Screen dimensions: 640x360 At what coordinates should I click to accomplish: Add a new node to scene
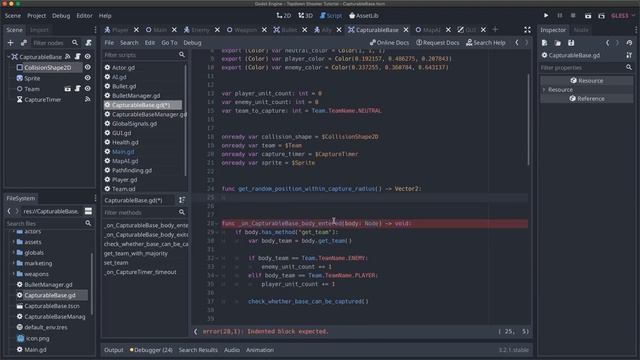pos(11,43)
